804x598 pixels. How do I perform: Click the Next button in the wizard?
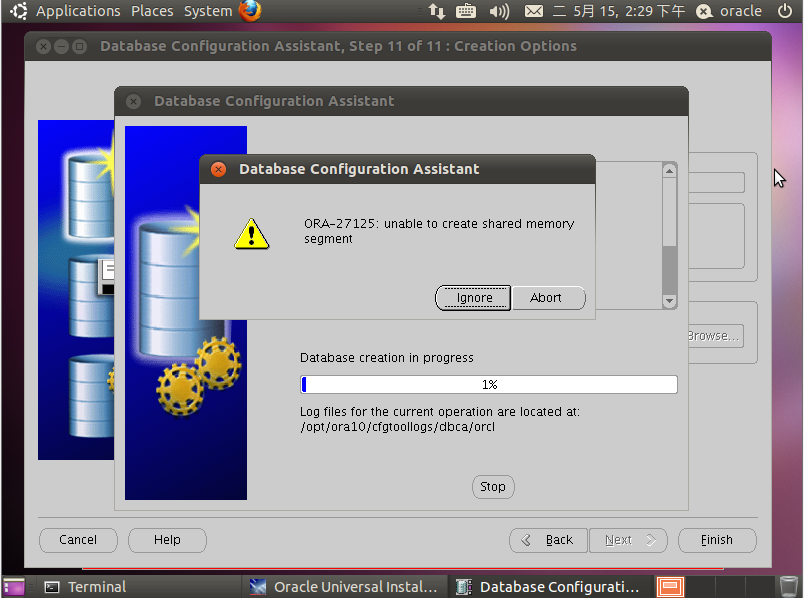pos(628,540)
